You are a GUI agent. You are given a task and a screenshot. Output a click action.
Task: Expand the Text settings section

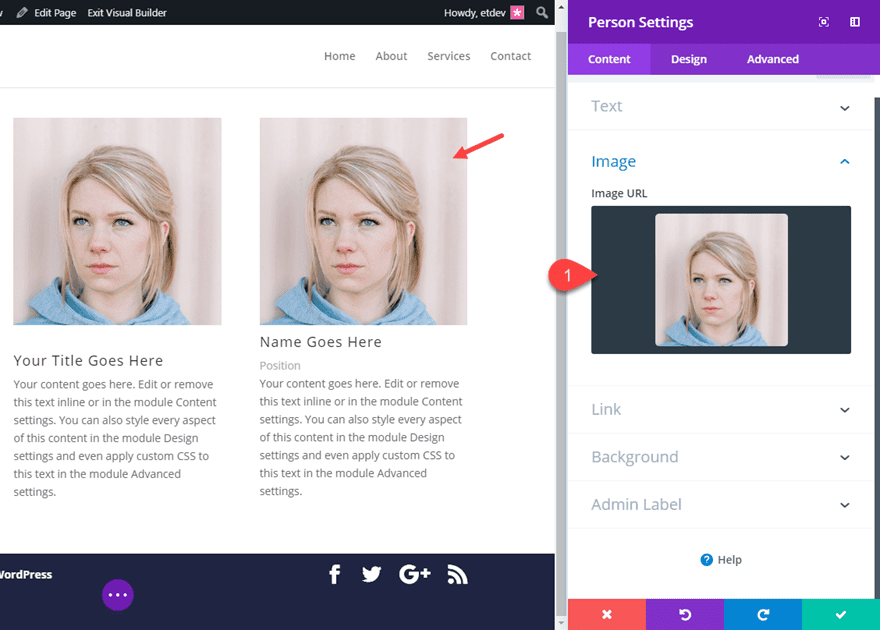tap(721, 106)
